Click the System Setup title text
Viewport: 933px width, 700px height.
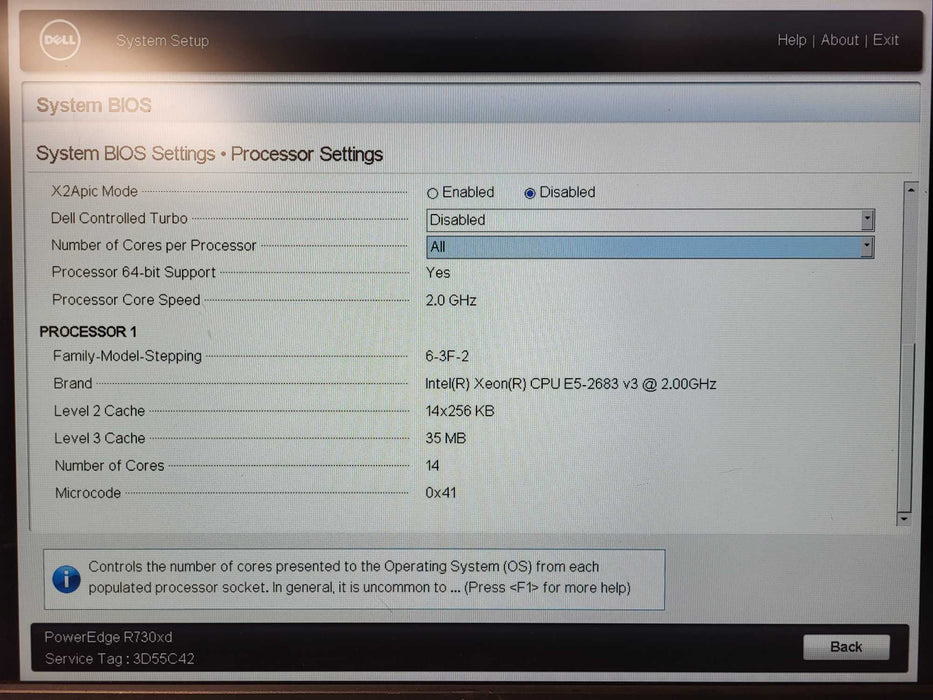pyautogui.click(x=162, y=40)
